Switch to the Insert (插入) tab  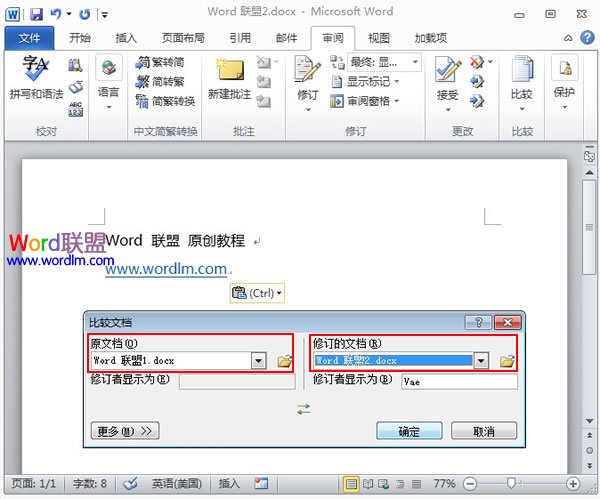(x=126, y=38)
